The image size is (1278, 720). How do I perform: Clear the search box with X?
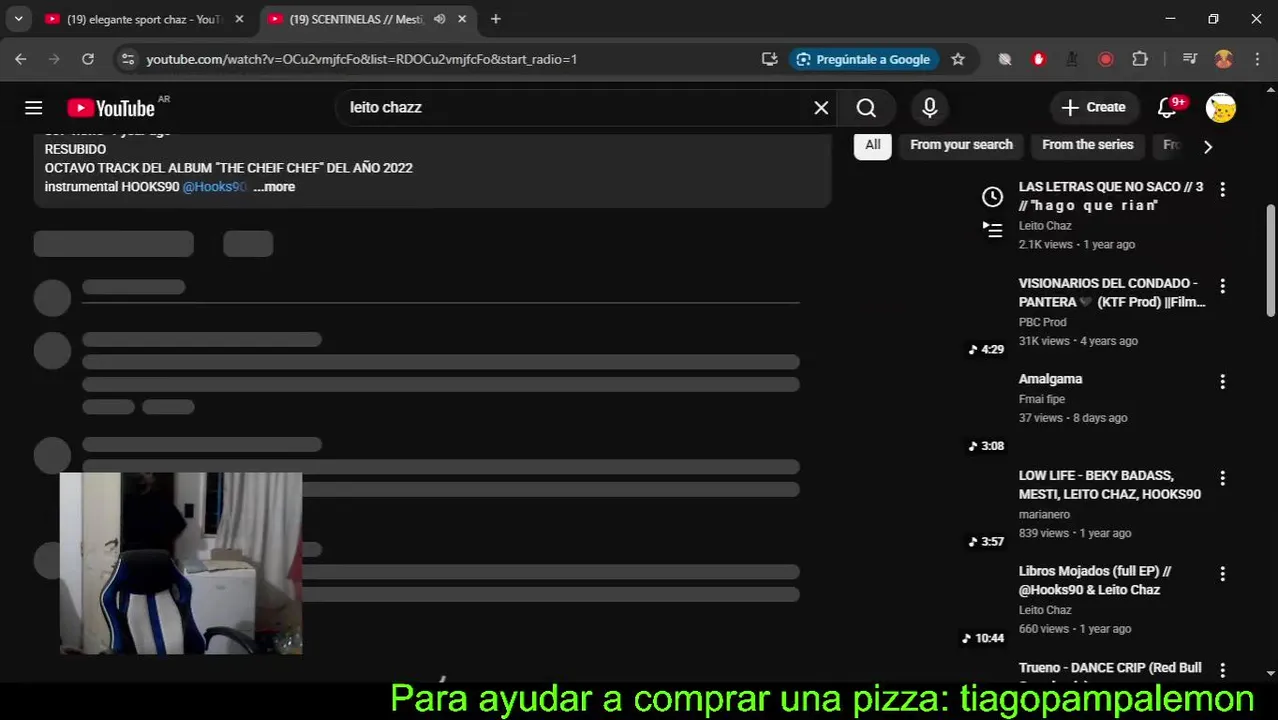pos(821,108)
